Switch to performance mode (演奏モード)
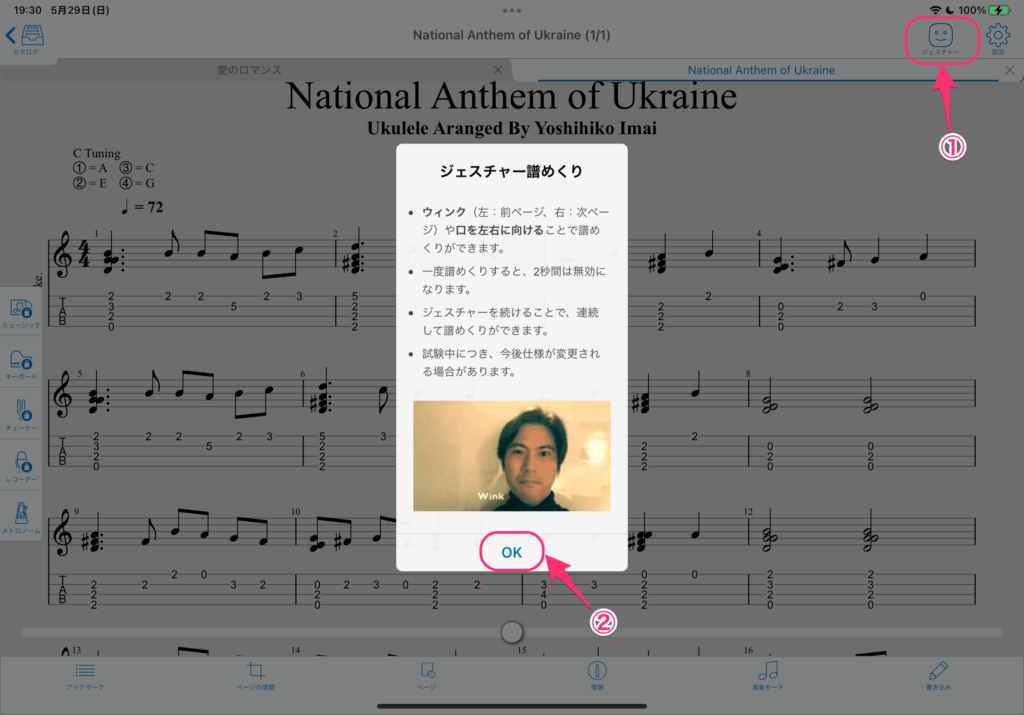The image size is (1024, 715). (x=767, y=675)
